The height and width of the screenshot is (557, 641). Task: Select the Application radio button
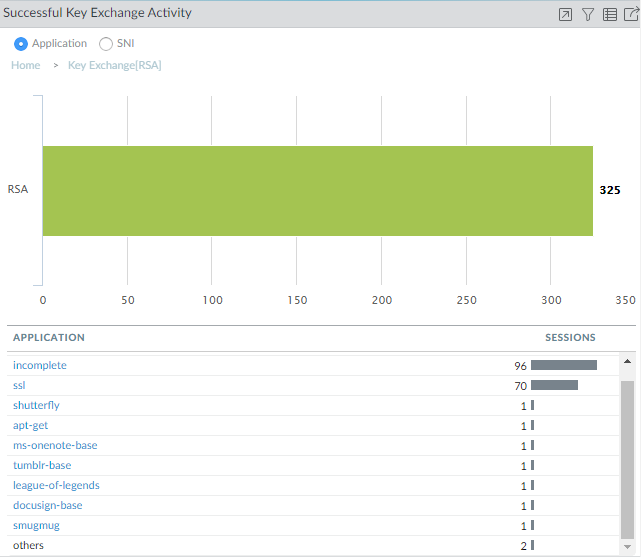(x=21, y=44)
